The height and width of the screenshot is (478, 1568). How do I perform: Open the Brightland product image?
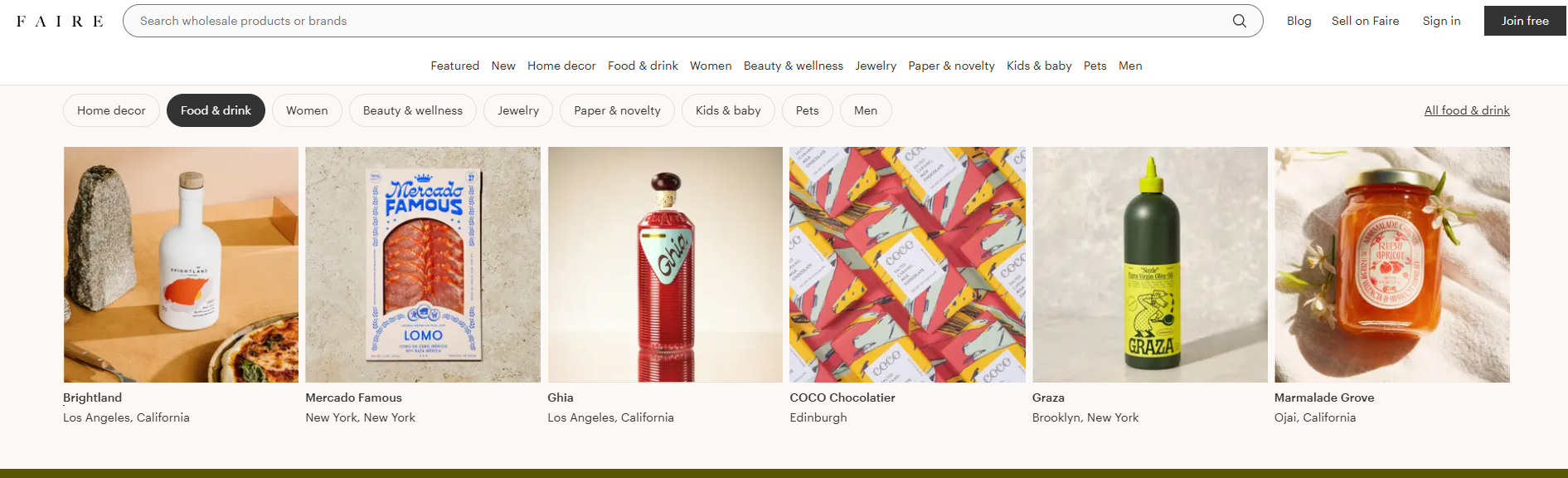pyautogui.click(x=181, y=265)
